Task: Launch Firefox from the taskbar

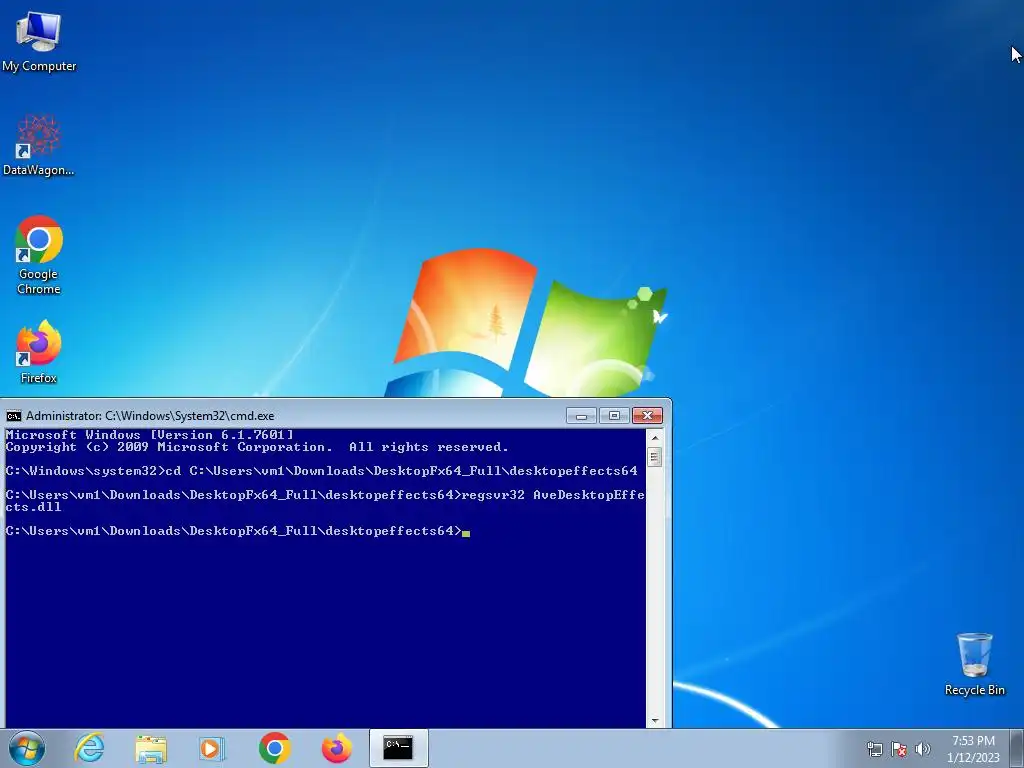Action: 336,748
